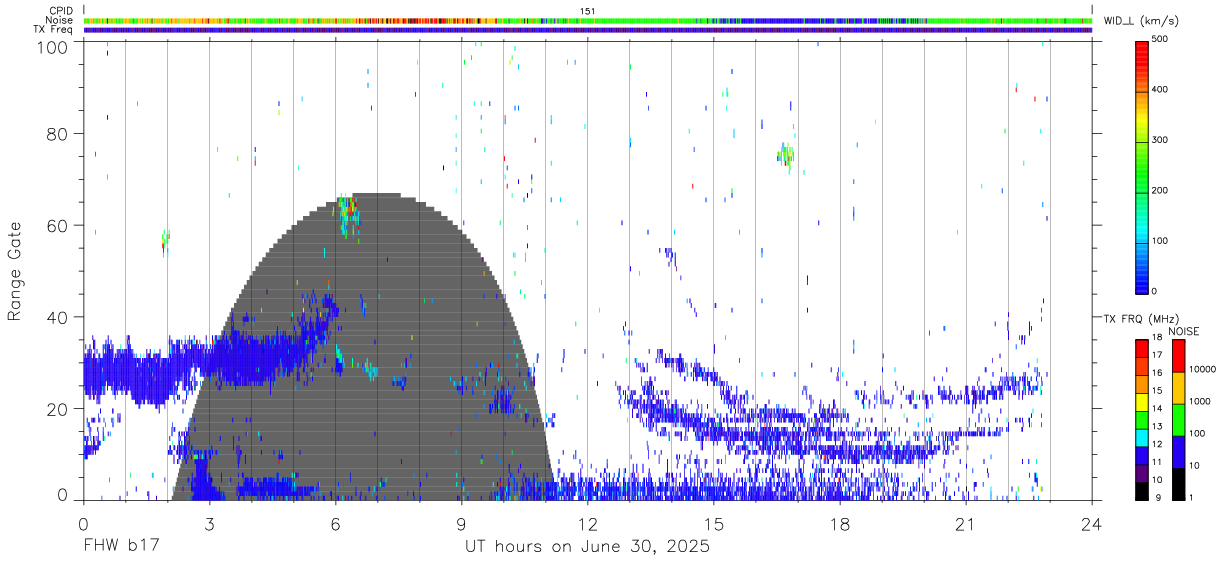The height and width of the screenshot is (567, 1228).
Task: Click the "Range Gate" vertical axis title
Action: click(x=15, y=271)
